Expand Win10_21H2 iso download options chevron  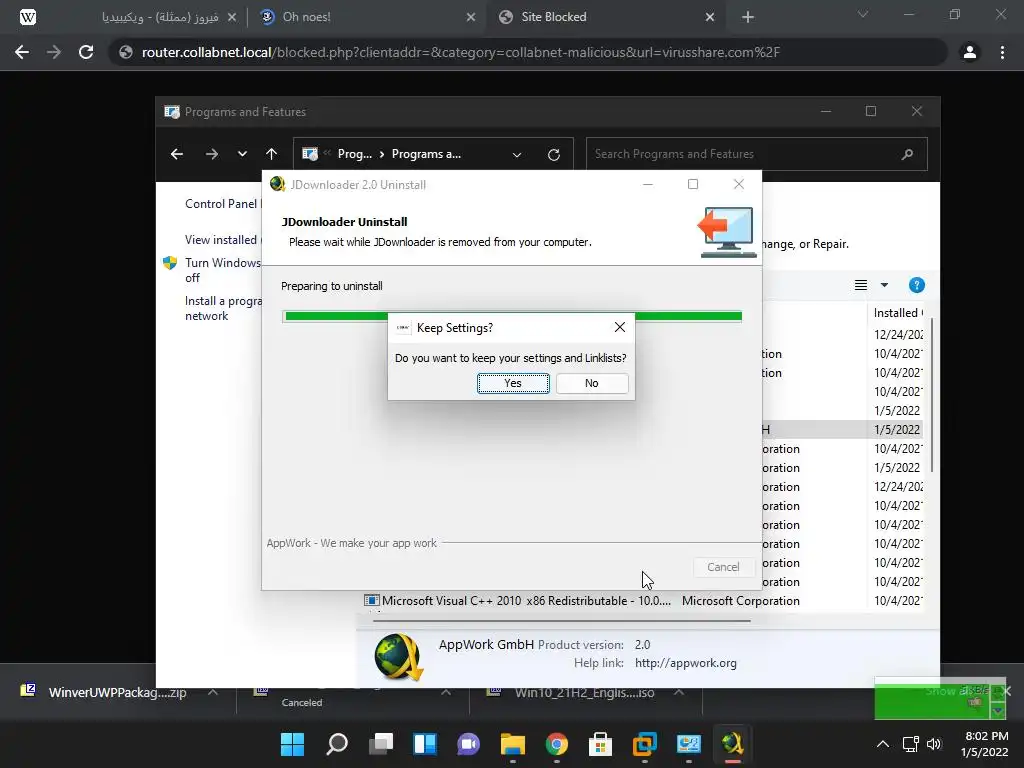679,692
